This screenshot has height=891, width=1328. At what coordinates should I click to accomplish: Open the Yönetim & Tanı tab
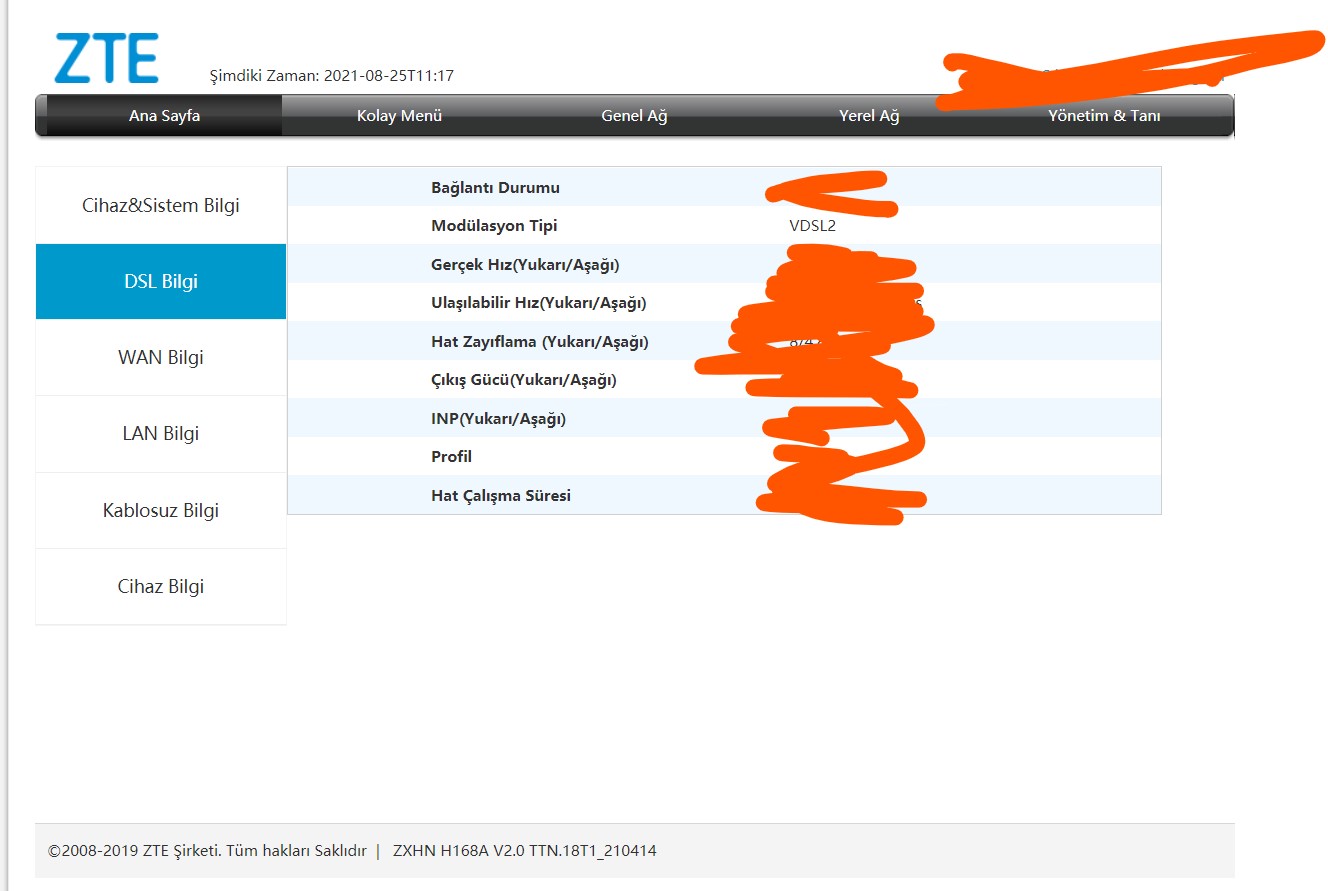(1104, 116)
